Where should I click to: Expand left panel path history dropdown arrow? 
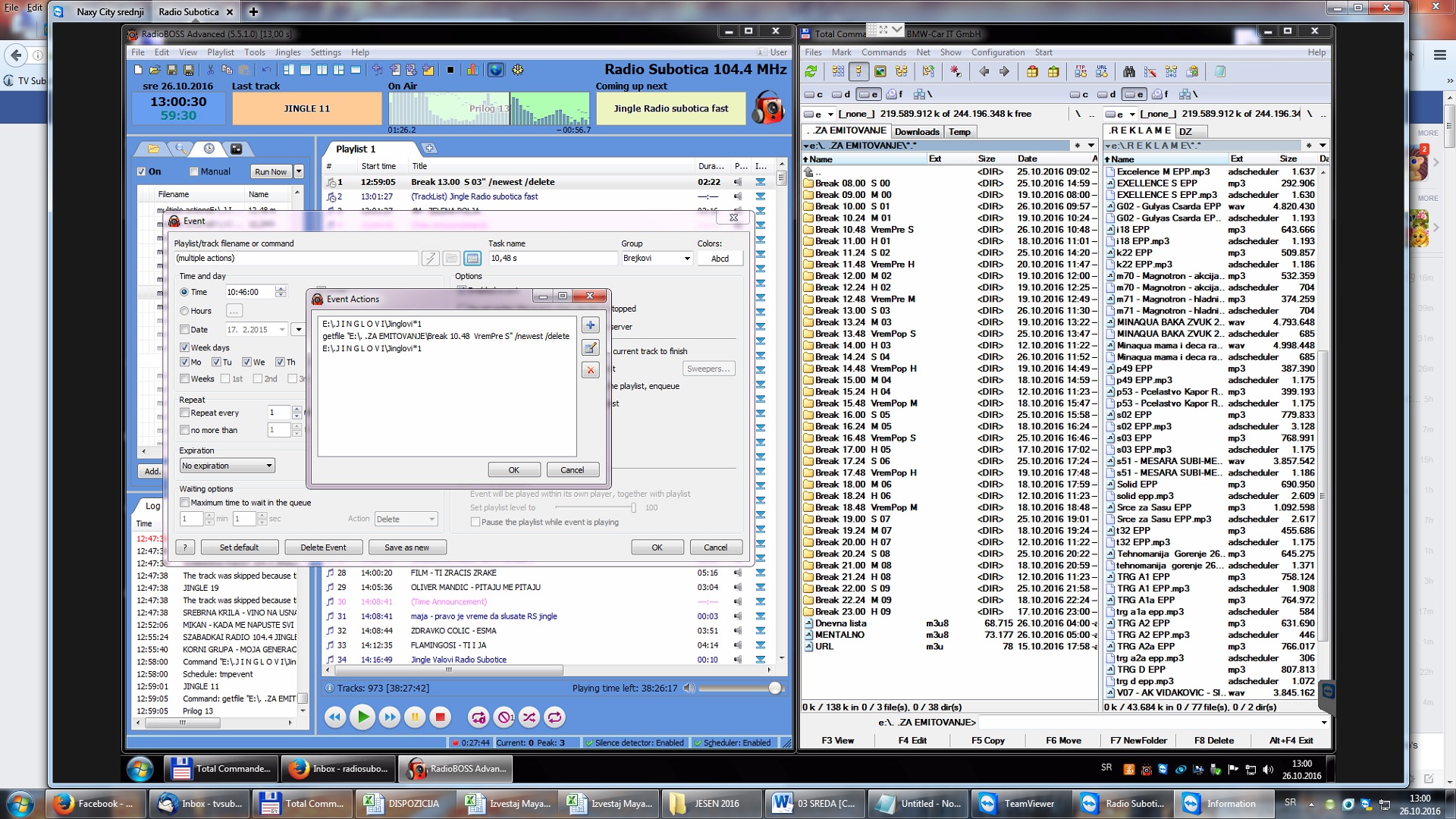click(x=1091, y=146)
